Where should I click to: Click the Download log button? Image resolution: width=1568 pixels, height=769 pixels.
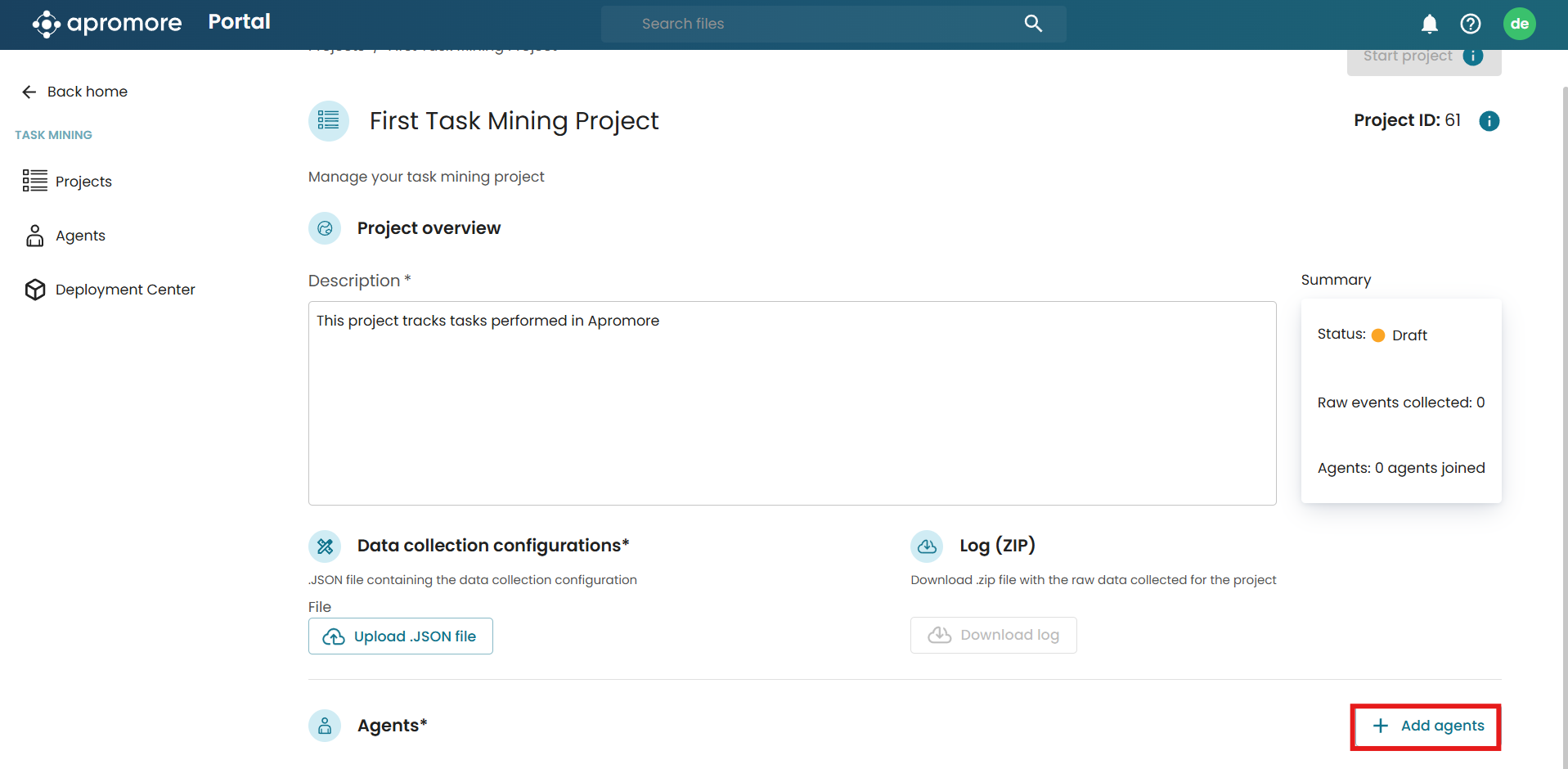click(x=993, y=635)
